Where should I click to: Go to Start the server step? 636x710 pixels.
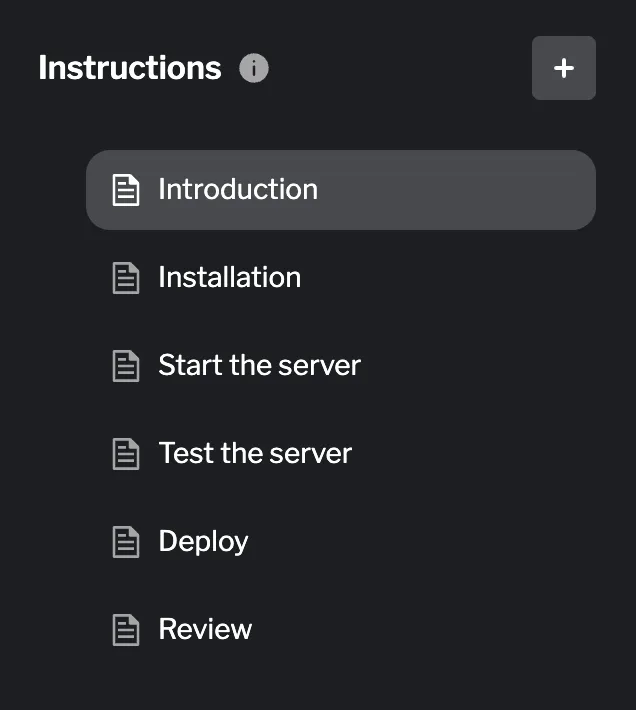click(x=259, y=366)
